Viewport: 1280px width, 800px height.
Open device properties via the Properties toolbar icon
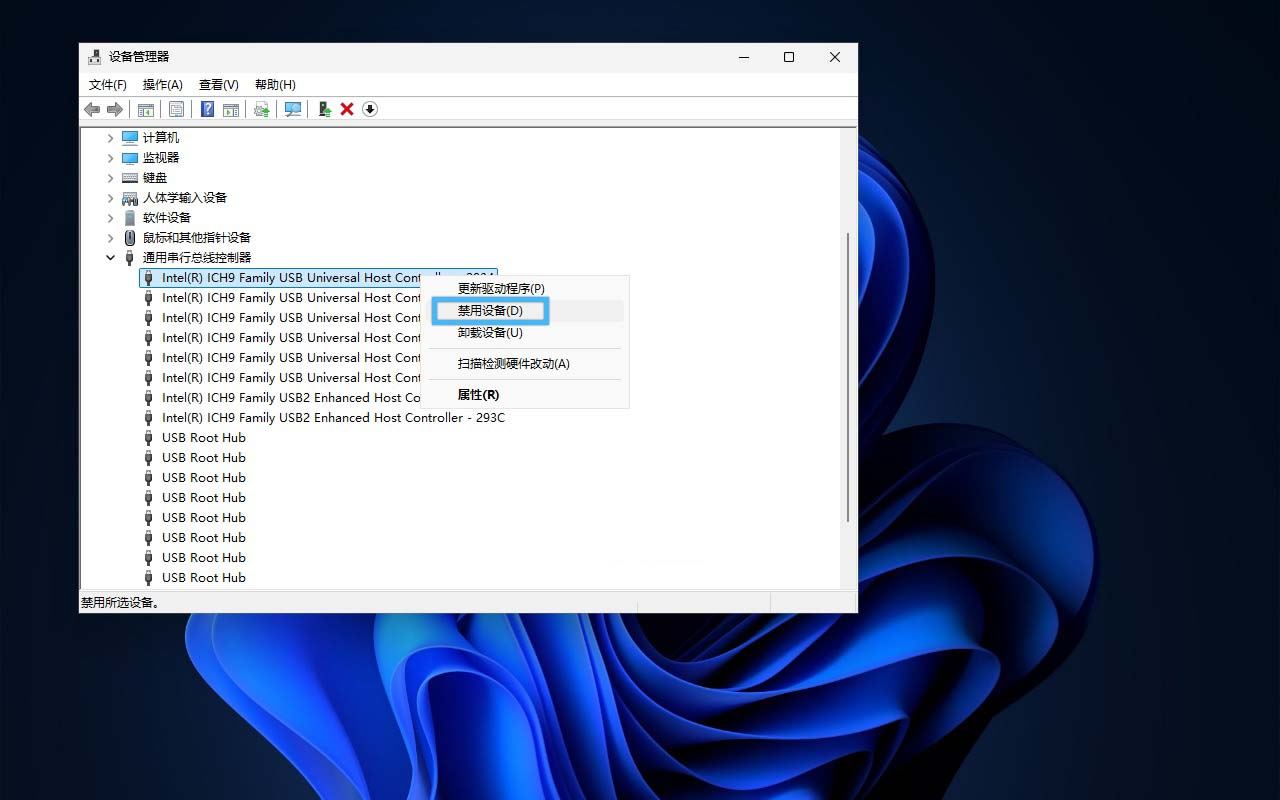coord(176,109)
